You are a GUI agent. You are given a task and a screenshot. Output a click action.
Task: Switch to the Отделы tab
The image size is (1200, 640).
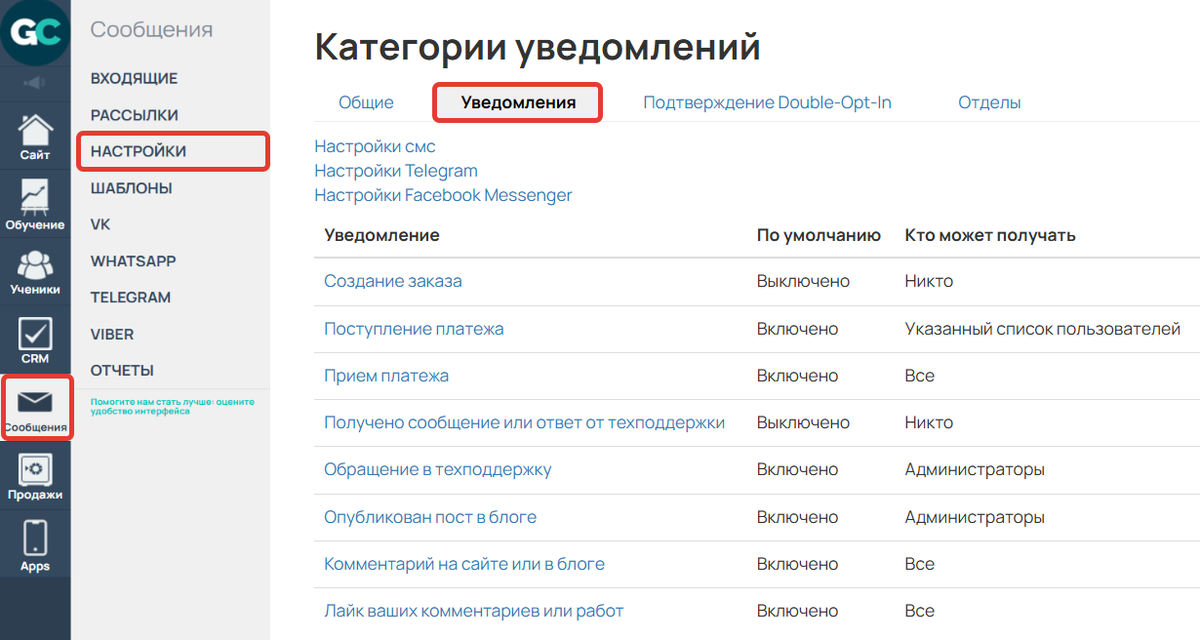(989, 102)
